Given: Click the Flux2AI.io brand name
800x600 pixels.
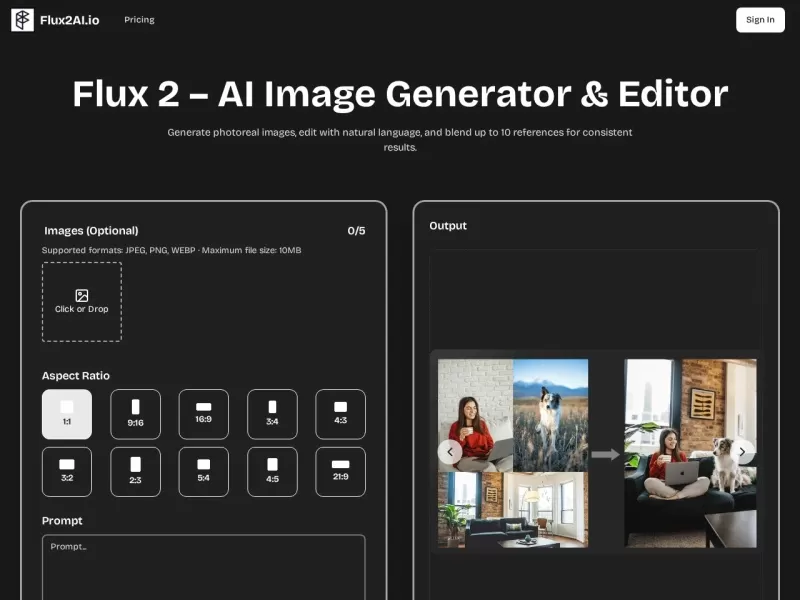Looking at the screenshot, I should tap(69, 19).
